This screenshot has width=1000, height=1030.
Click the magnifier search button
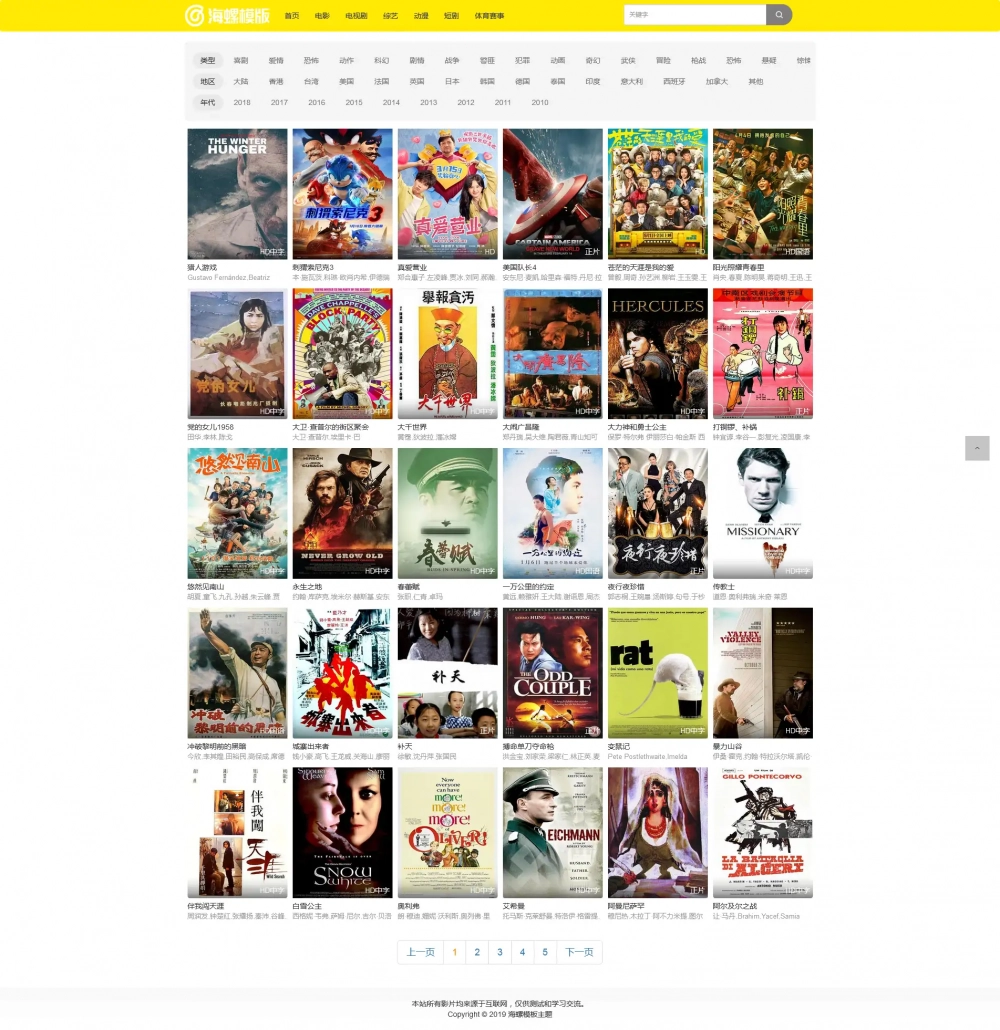click(x=779, y=14)
